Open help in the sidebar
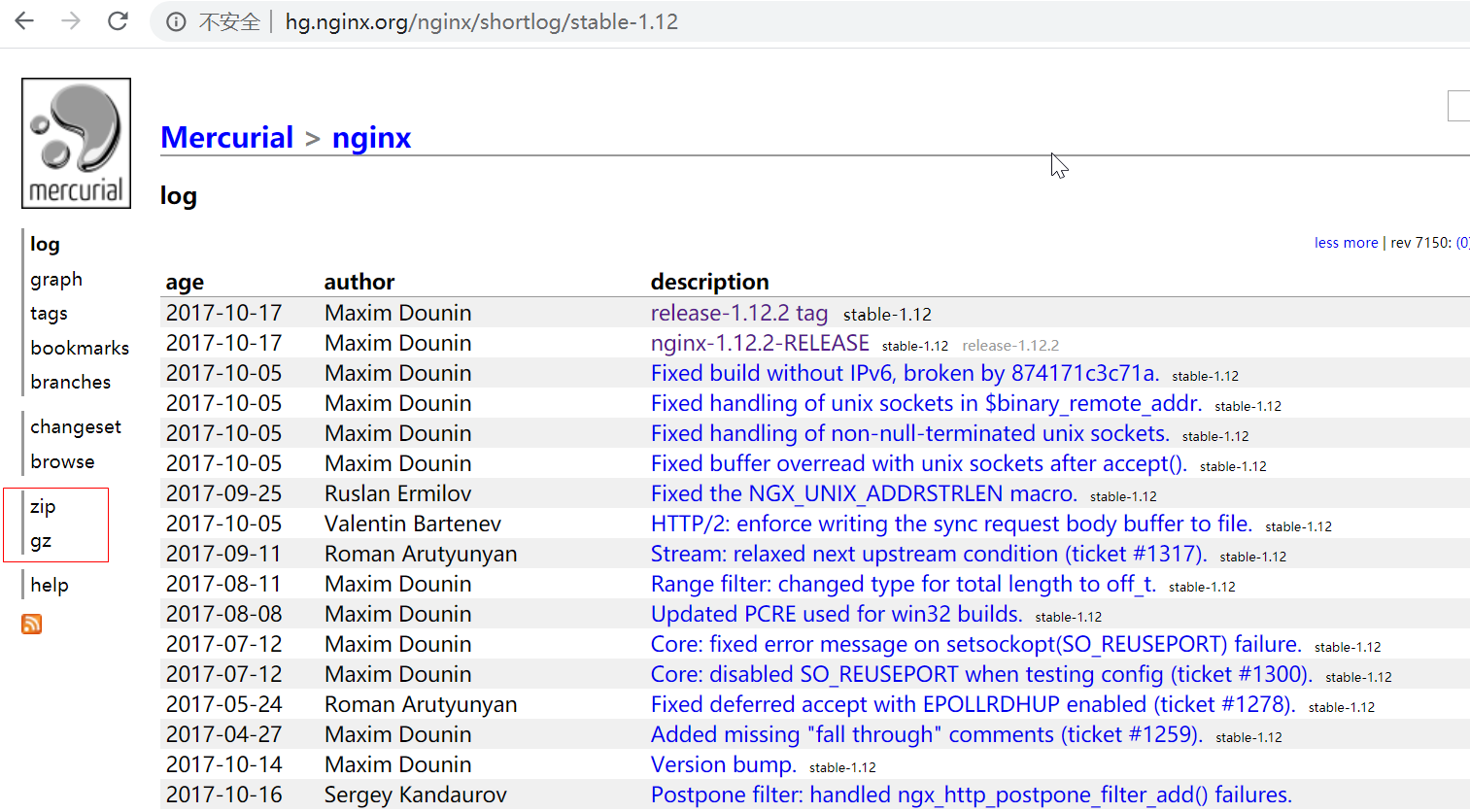Screen dimensions: 1470x812 pyautogui.click(x=50, y=585)
